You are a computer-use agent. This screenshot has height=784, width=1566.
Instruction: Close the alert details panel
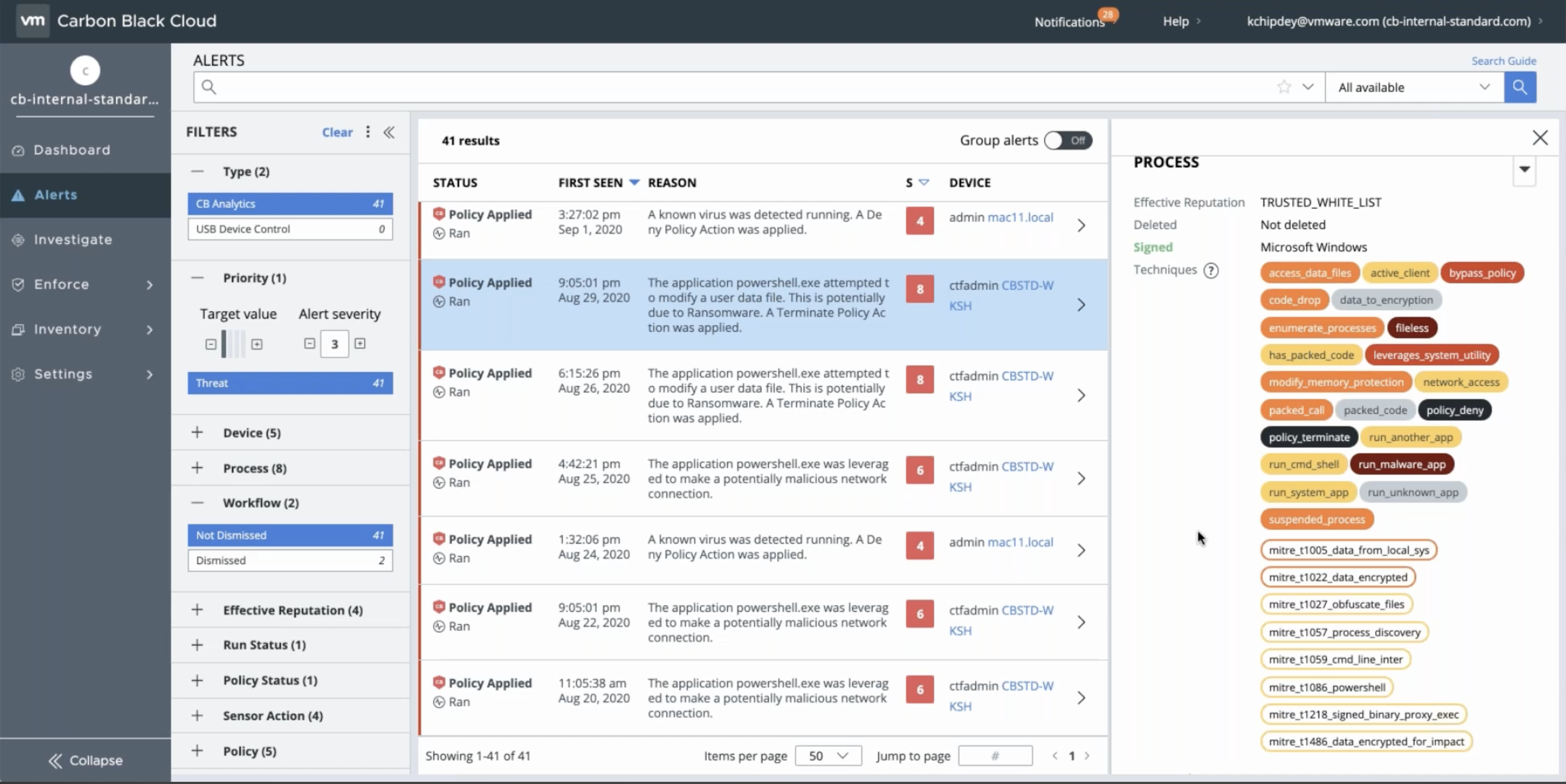[1540, 137]
